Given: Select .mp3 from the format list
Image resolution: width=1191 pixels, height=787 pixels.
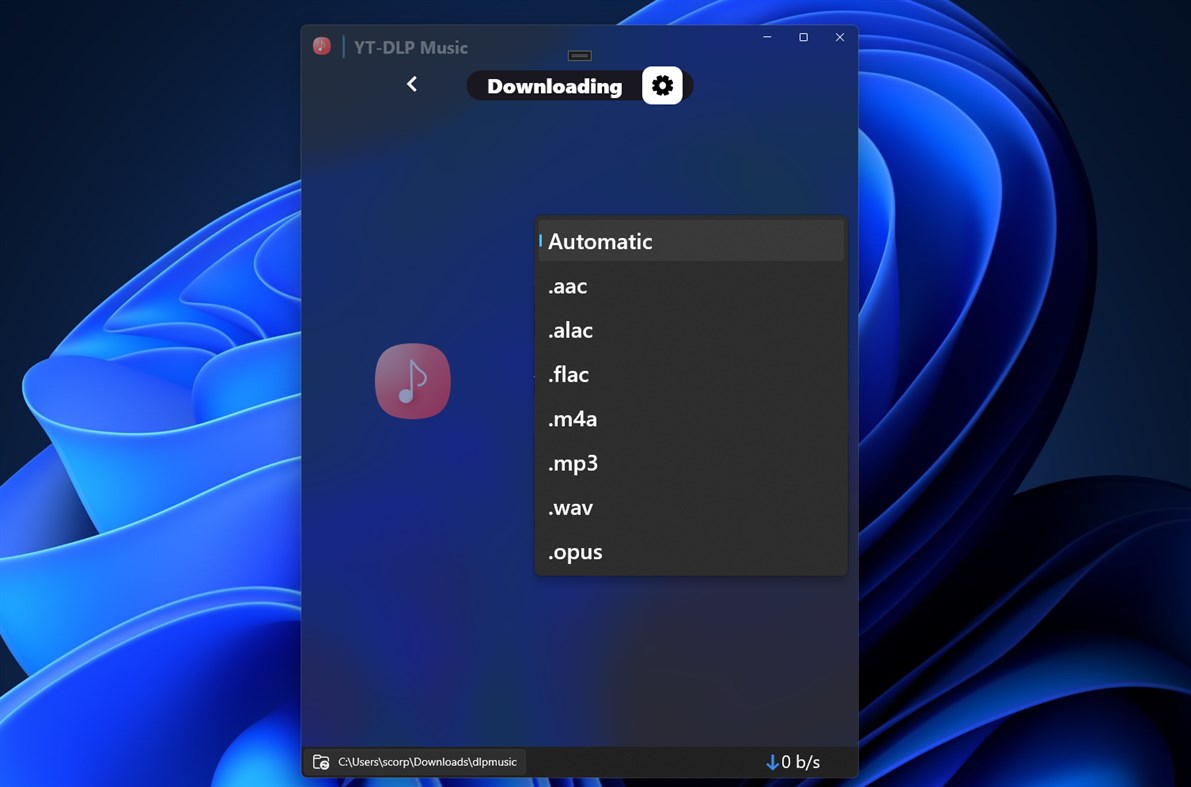Looking at the screenshot, I should (691, 463).
